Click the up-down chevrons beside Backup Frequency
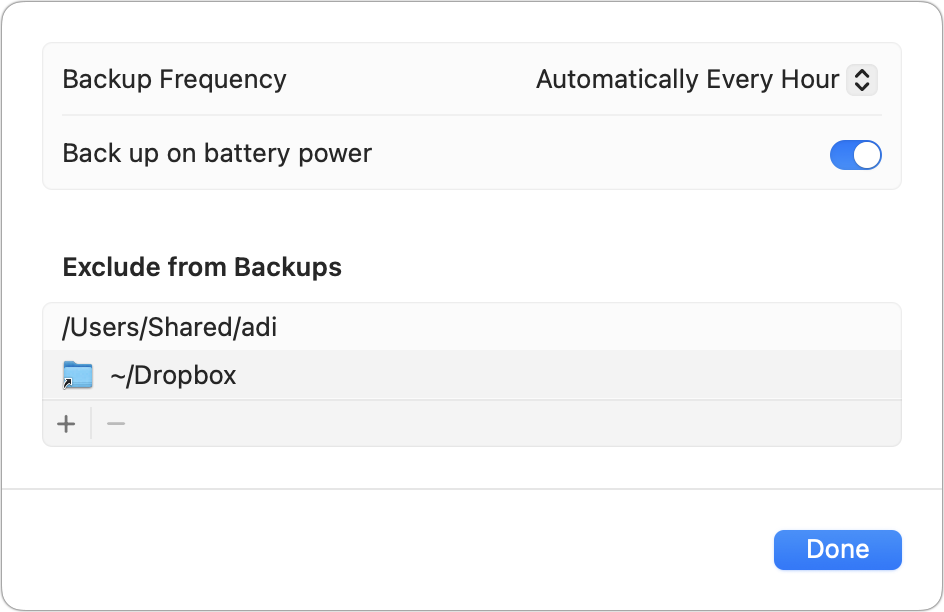Image resolution: width=944 pixels, height=612 pixels. coord(861,80)
